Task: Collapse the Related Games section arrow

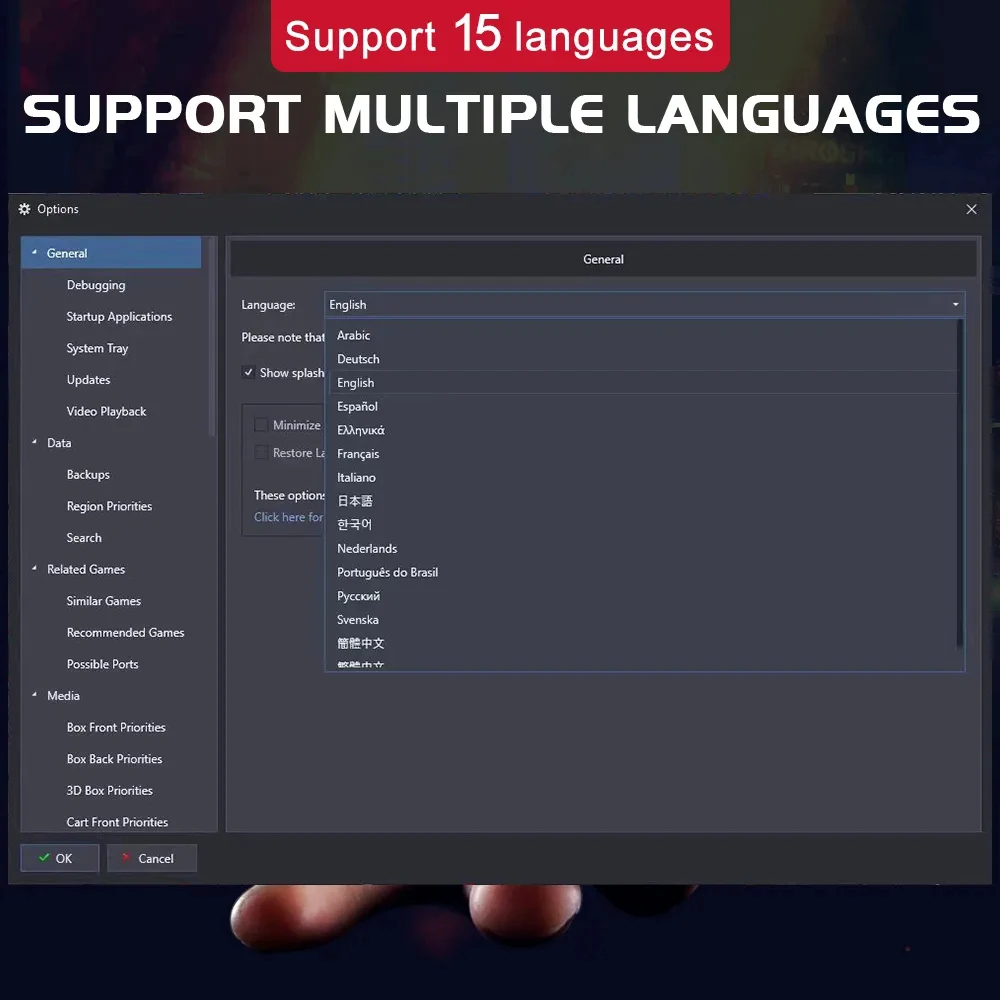Action: 34,569
